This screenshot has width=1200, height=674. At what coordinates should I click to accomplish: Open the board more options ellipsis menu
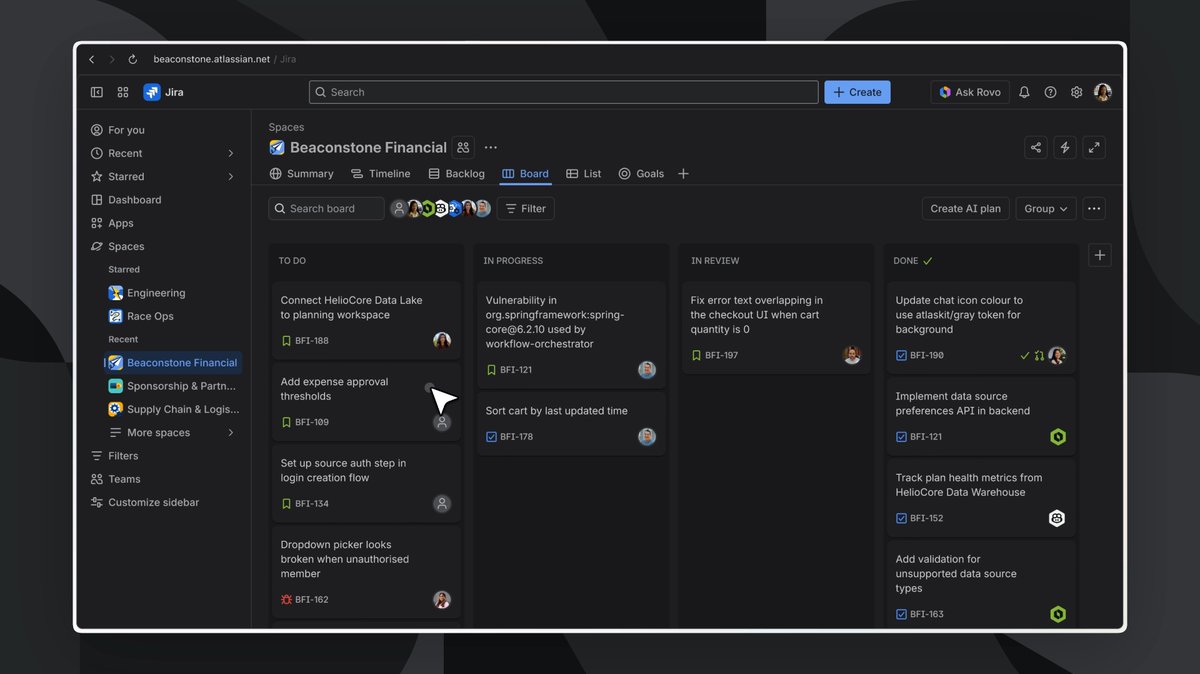(x=1094, y=209)
